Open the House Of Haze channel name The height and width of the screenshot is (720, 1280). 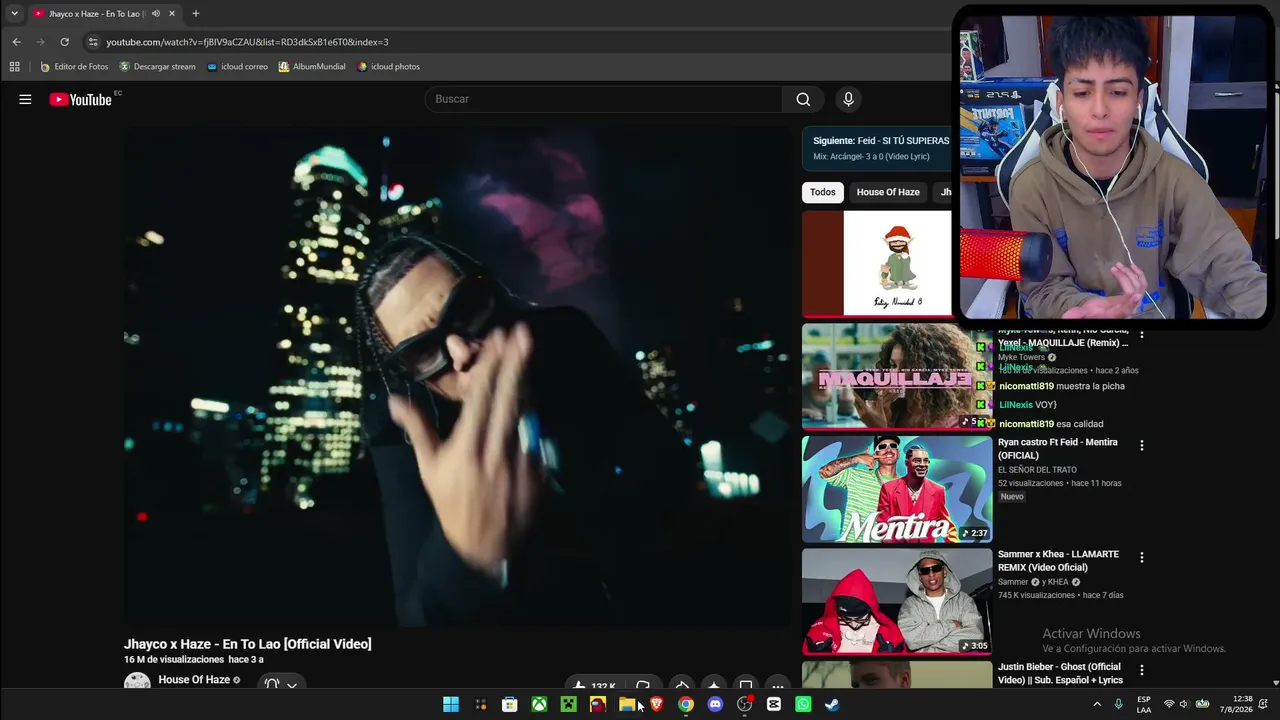tap(194, 680)
